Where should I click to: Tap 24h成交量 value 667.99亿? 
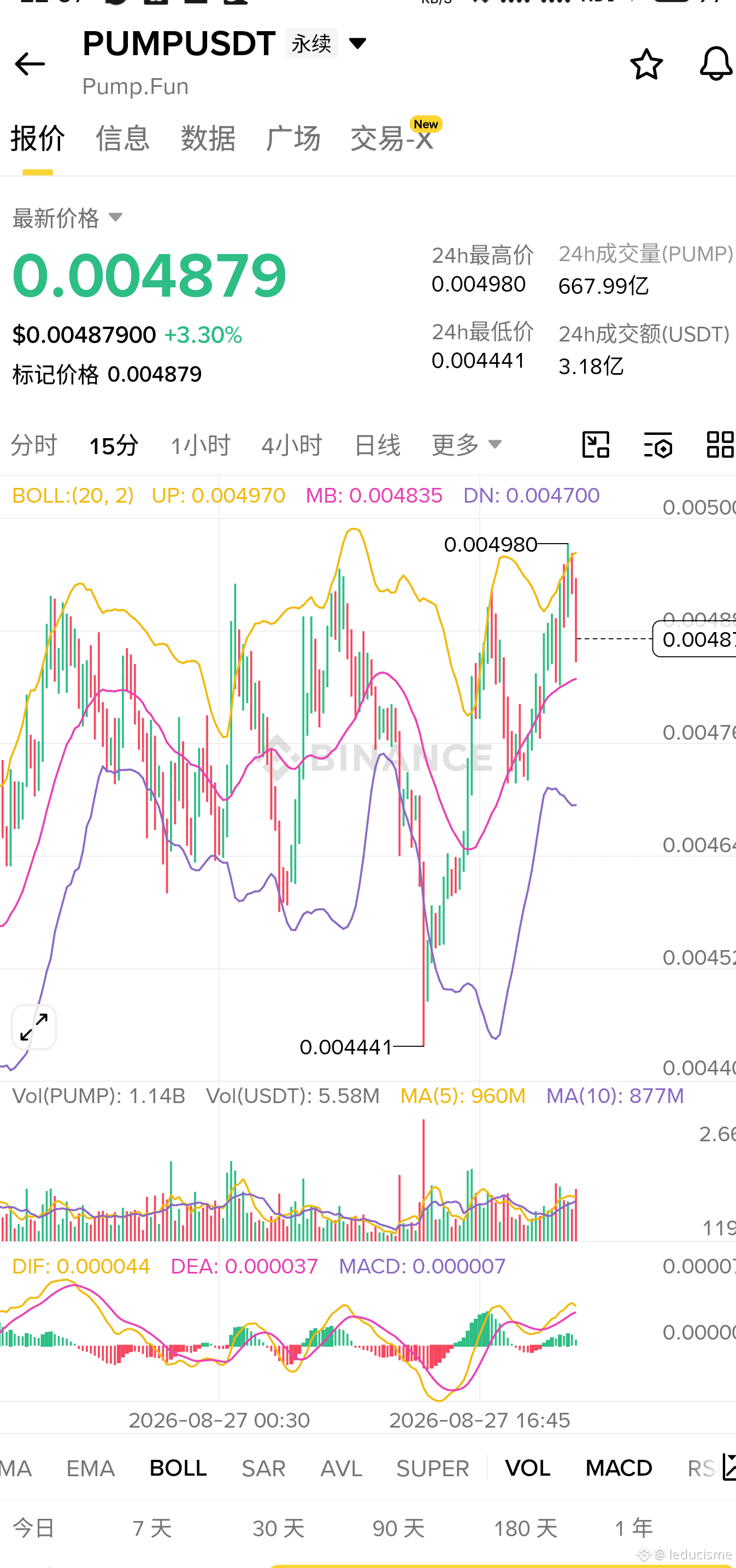coord(603,286)
